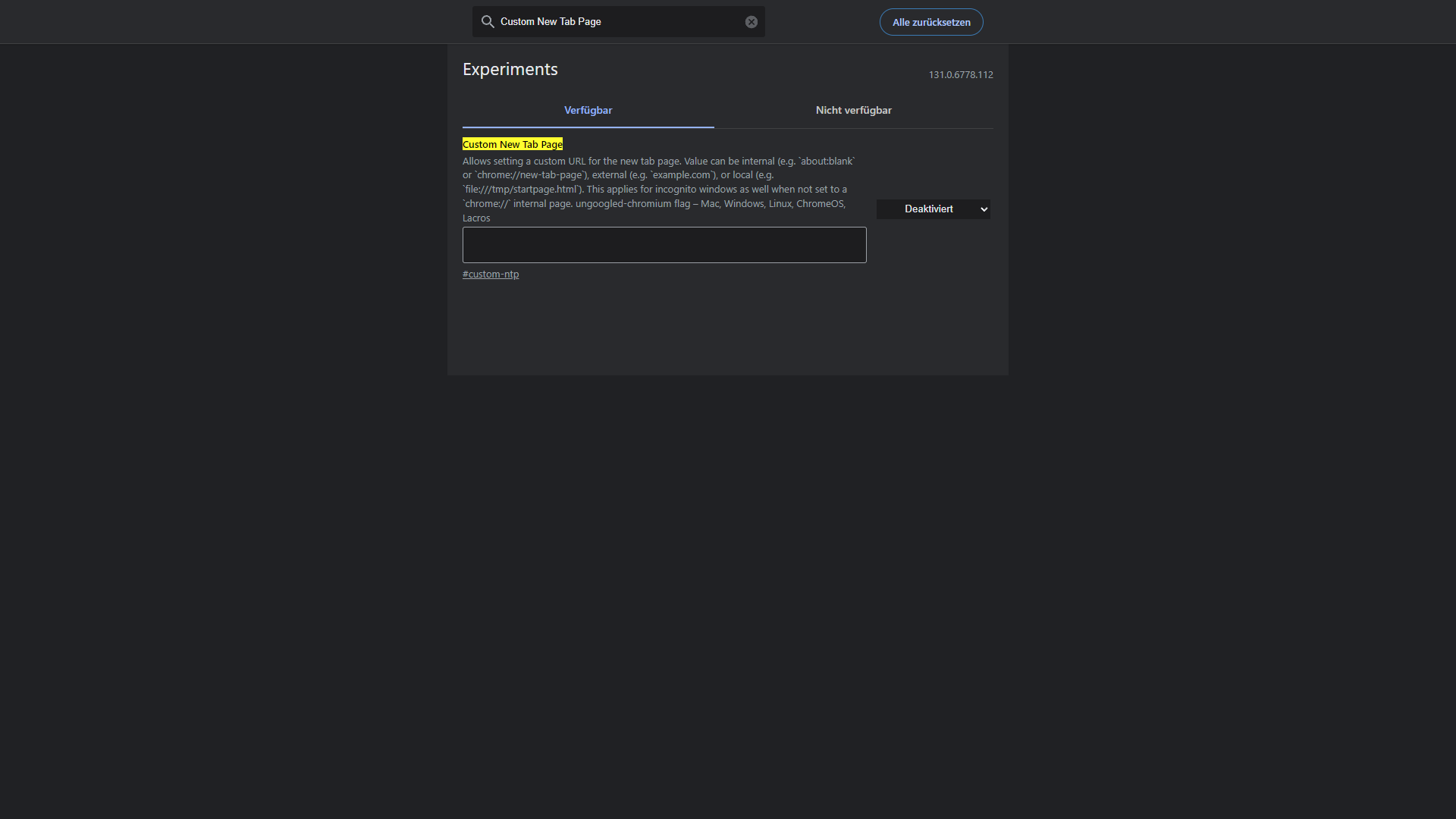
Task: Follow the #custom-ntp anchor link
Action: click(491, 275)
